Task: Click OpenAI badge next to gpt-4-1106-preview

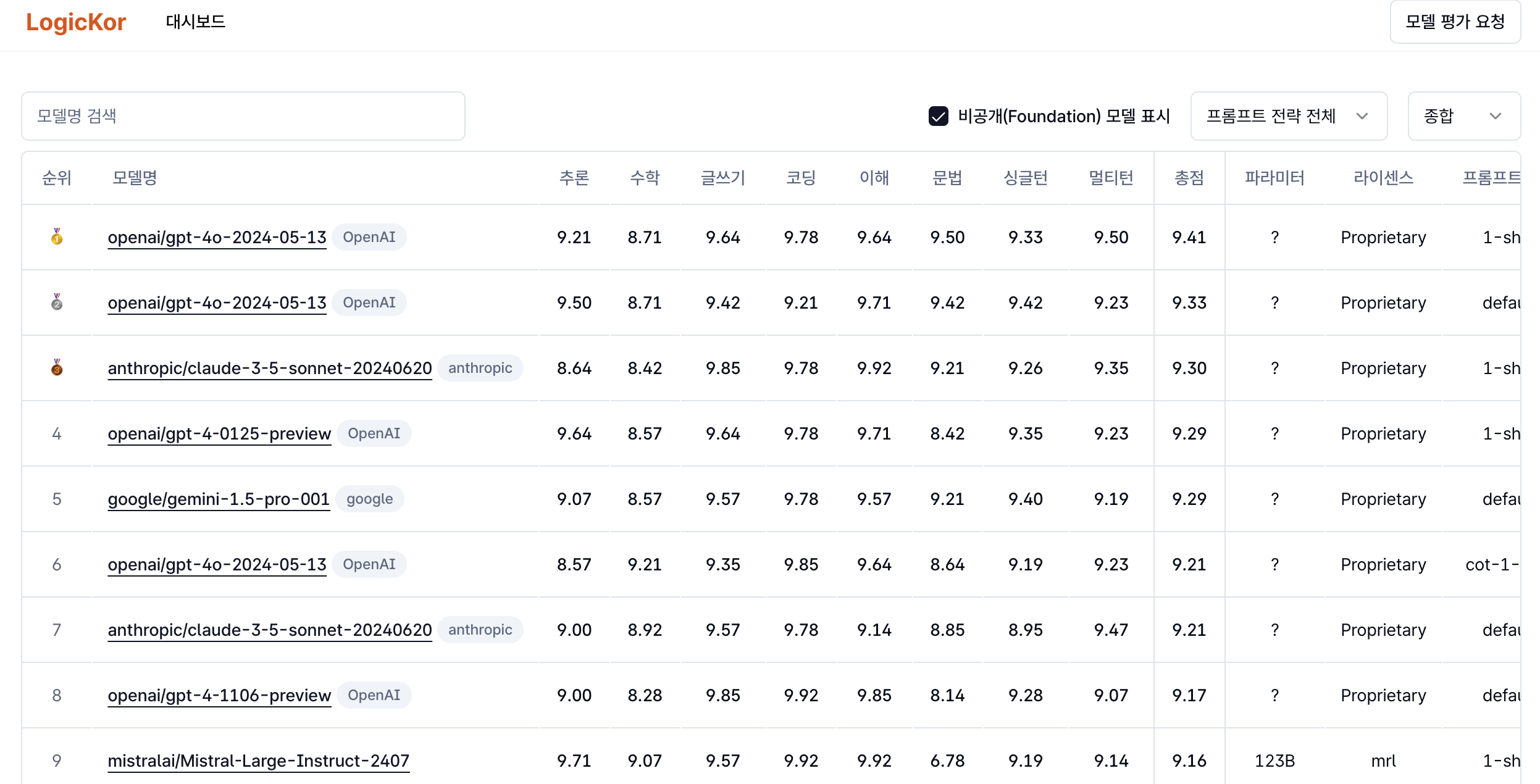Action: coord(374,695)
